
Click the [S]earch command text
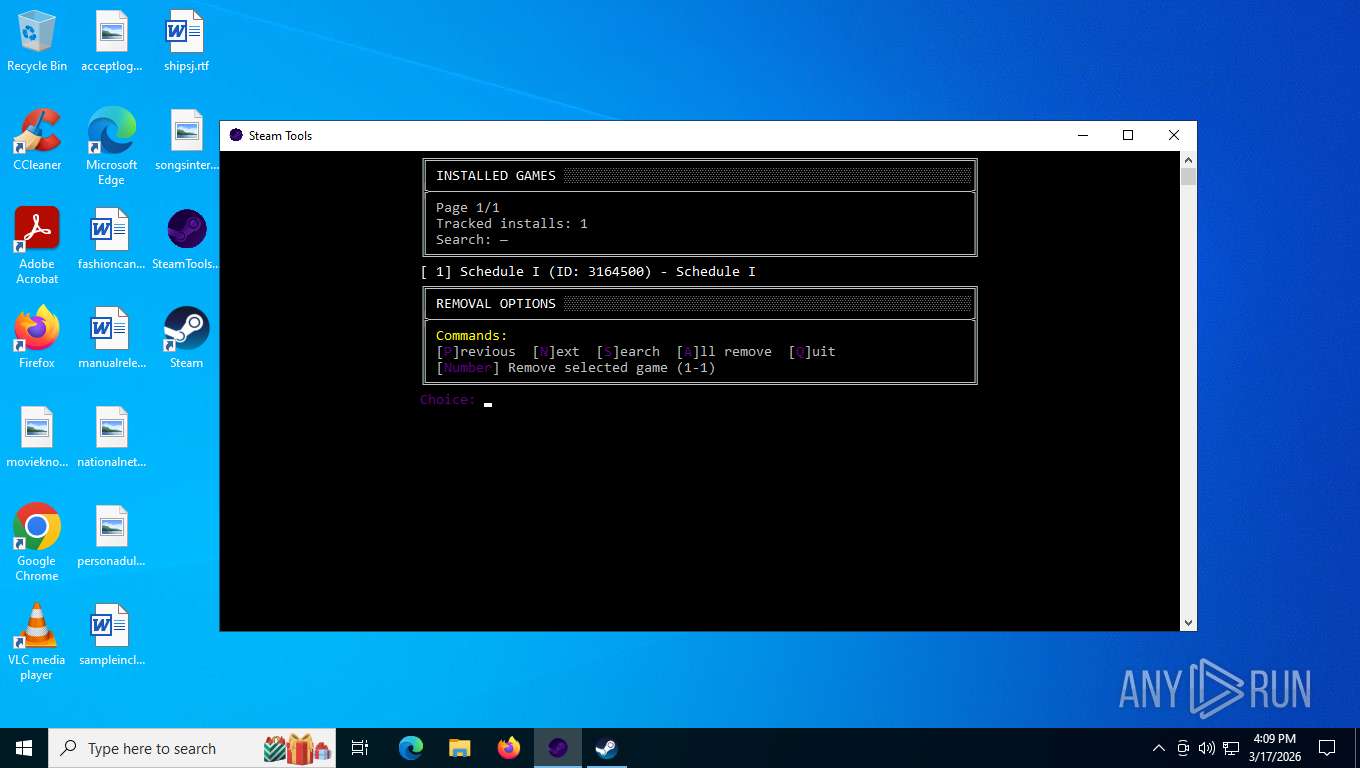pyautogui.click(x=628, y=351)
